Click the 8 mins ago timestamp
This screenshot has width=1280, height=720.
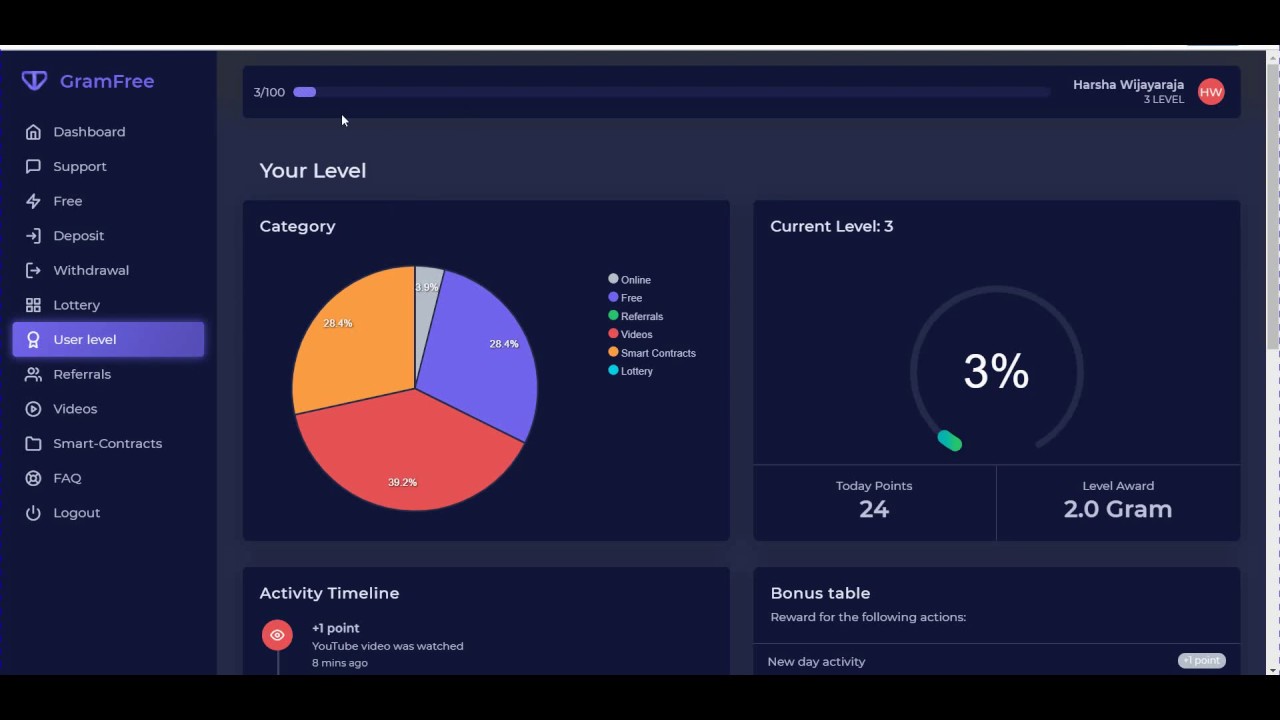click(340, 663)
